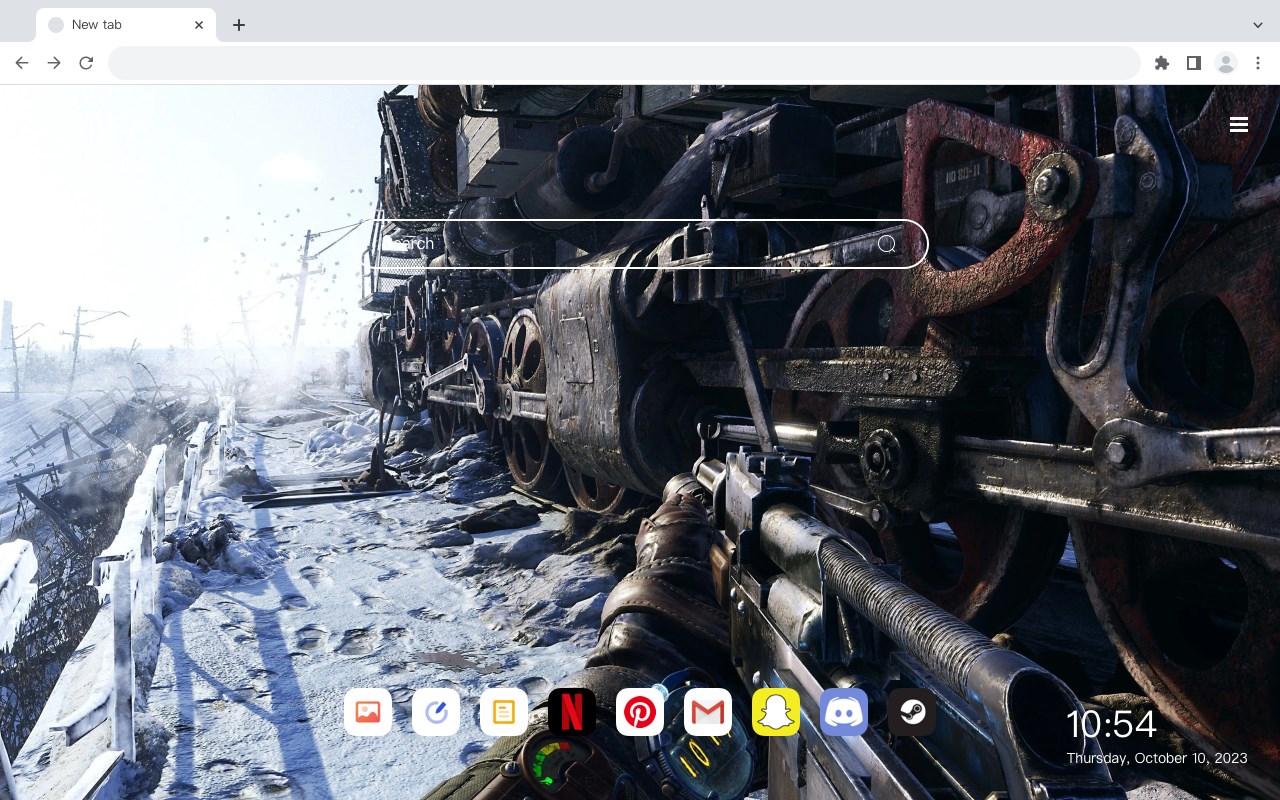Open the blue to-do pencil shortcut icon

(436, 712)
